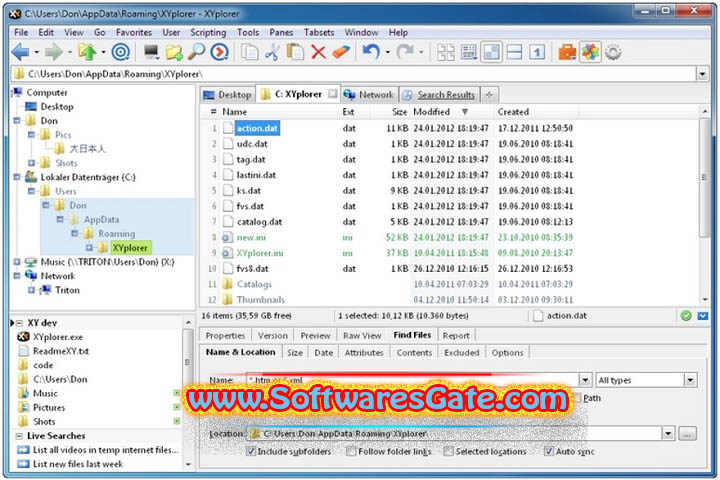720x480 pixels.
Task: Sort by the Size column header
Action: pos(399,112)
